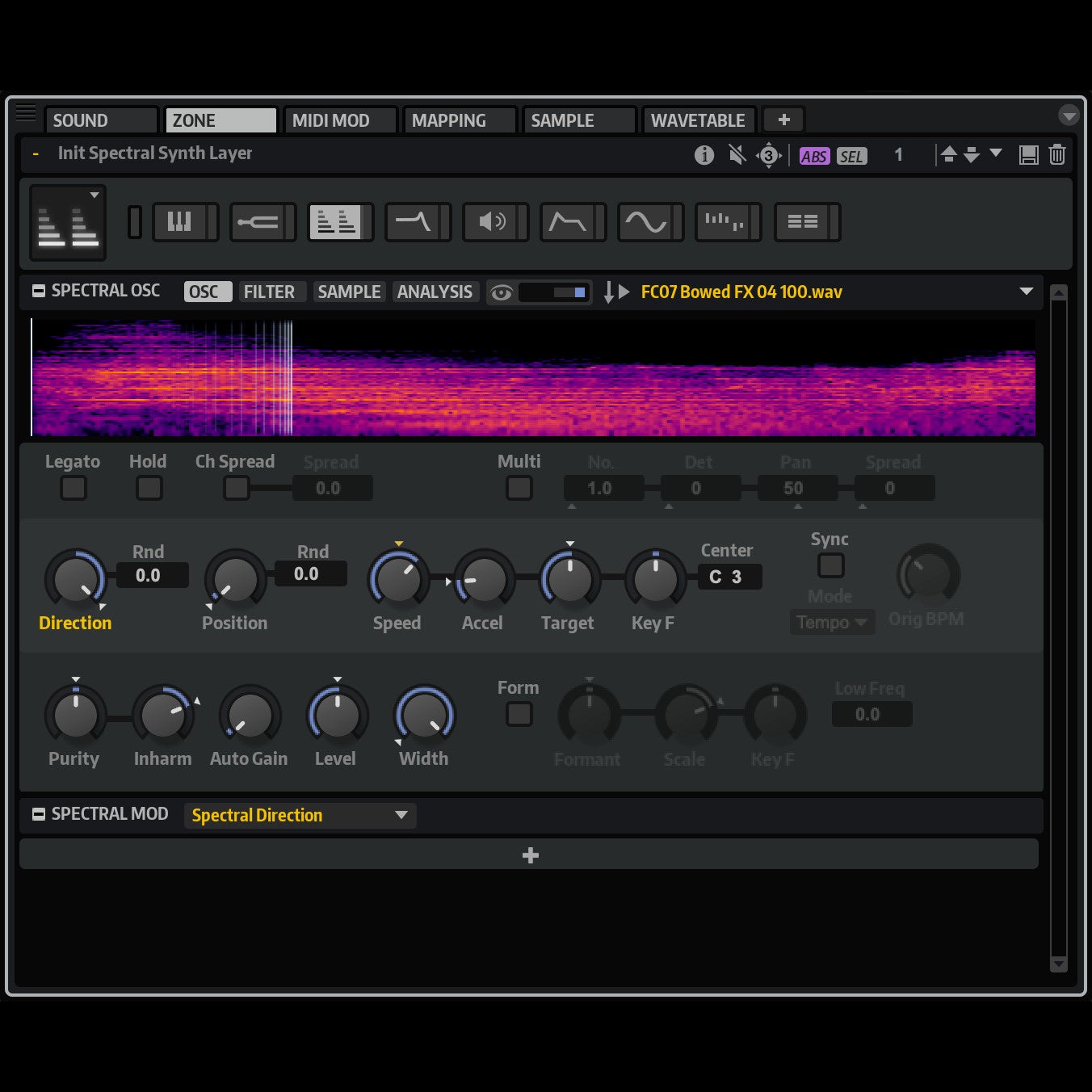Enable the Multi checkbox
Screen dimensions: 1092x1092
click(519, 488)
